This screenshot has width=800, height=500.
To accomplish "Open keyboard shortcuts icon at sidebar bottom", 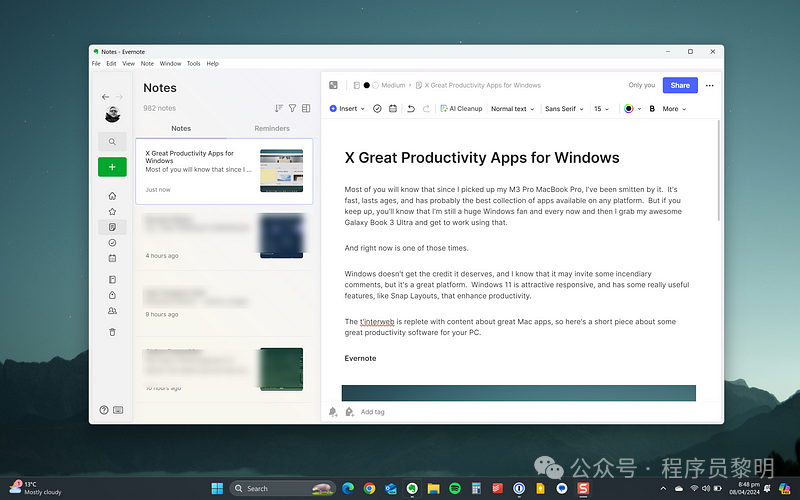I will click(118, 410).
